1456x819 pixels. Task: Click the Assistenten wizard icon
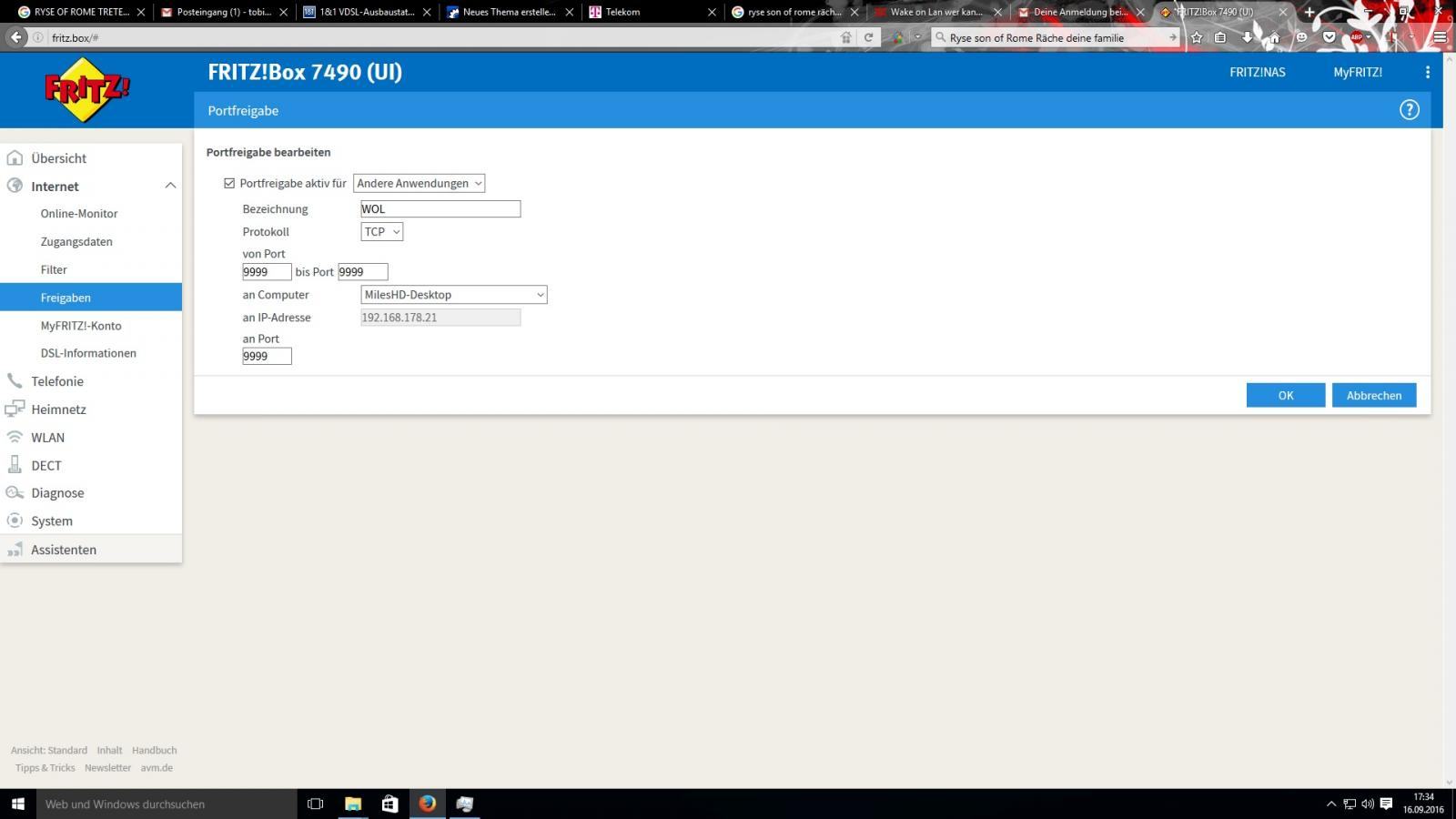point(15,549)
